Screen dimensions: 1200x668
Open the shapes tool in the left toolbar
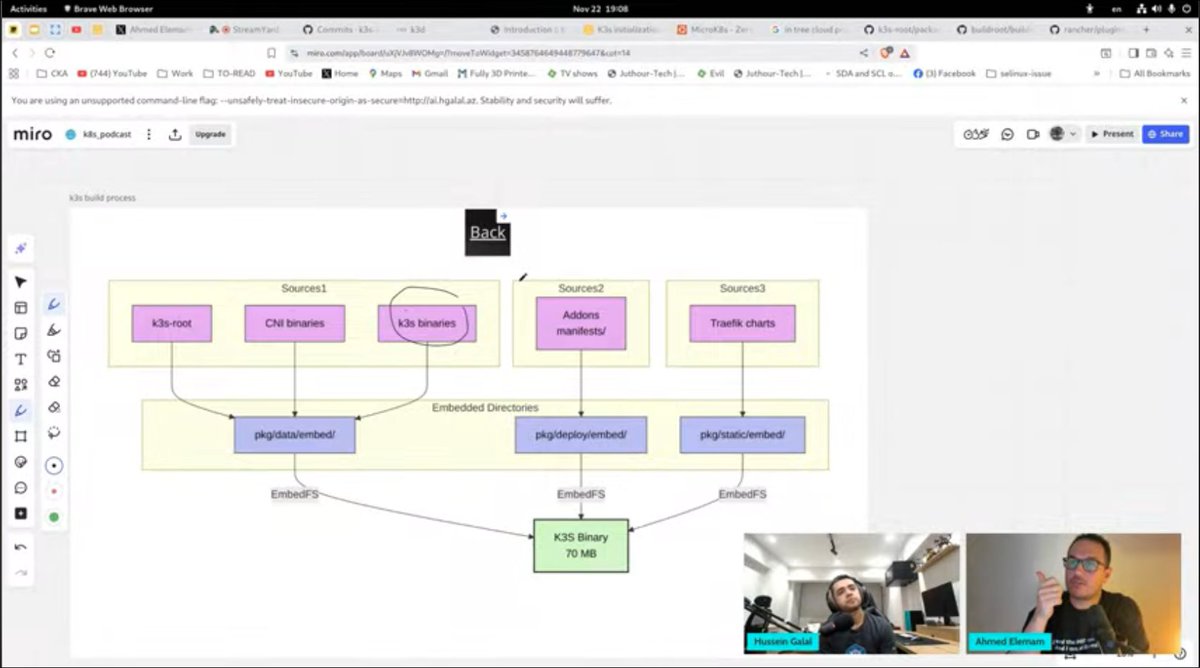pos(20,385)
